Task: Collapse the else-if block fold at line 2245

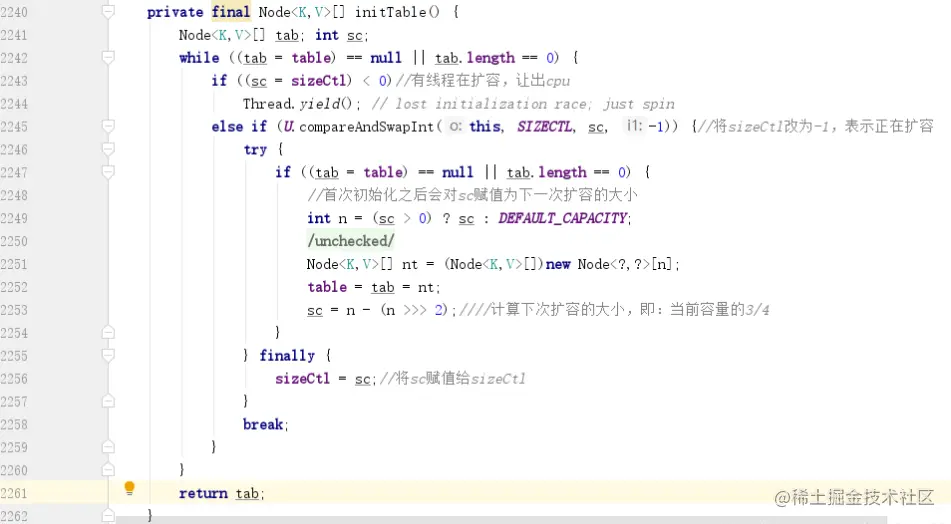Action: (x=108, y=126)
